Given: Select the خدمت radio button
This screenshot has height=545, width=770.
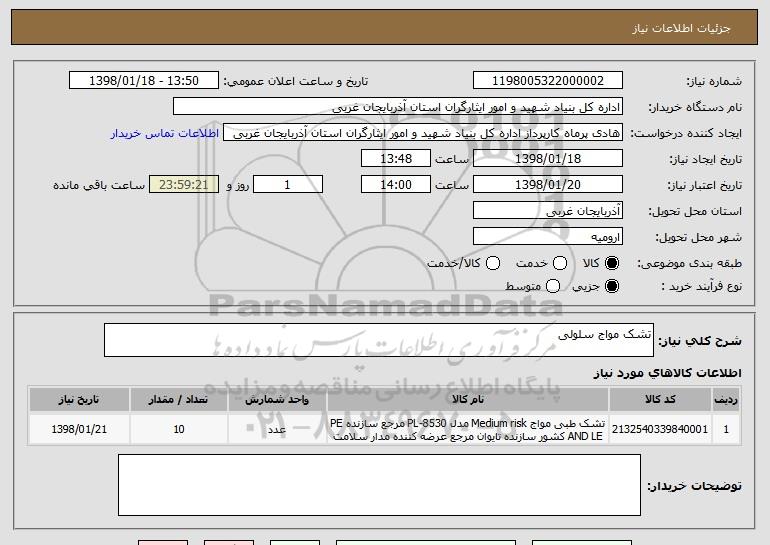Looking at the screenshot, I should pyautogui.click(x=560, y=263).
